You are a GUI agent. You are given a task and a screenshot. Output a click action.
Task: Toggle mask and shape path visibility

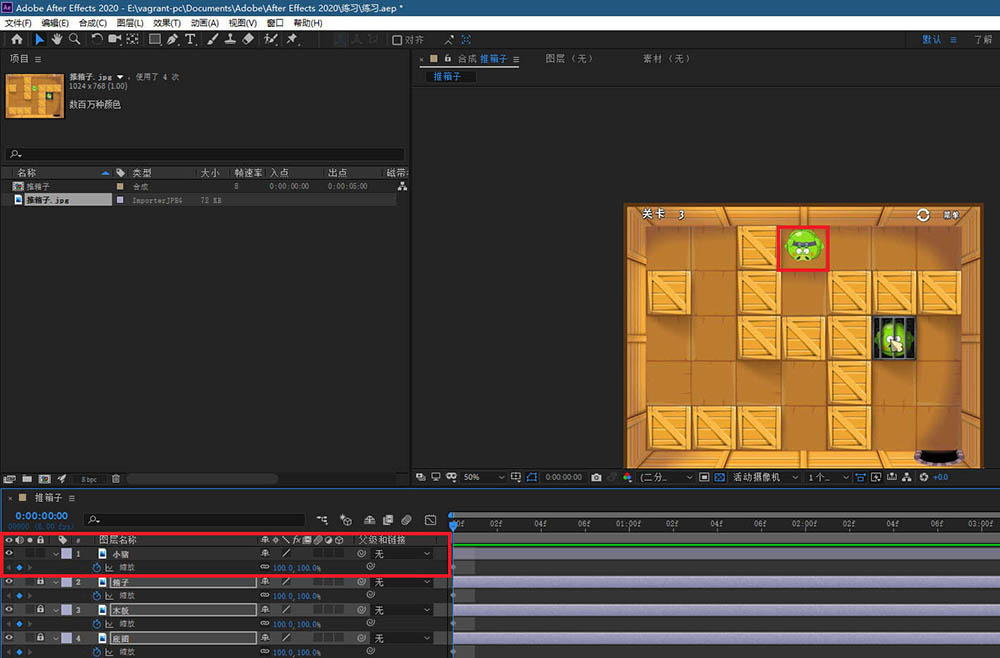pos(532,477)
